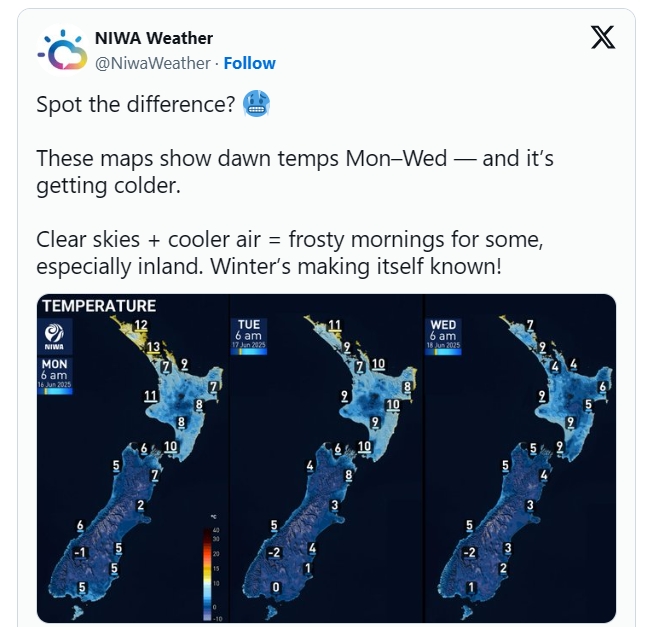Screen dimensions: 652x627
Task: Click the NIWA logo on Monday map
Action: [55, 336]
